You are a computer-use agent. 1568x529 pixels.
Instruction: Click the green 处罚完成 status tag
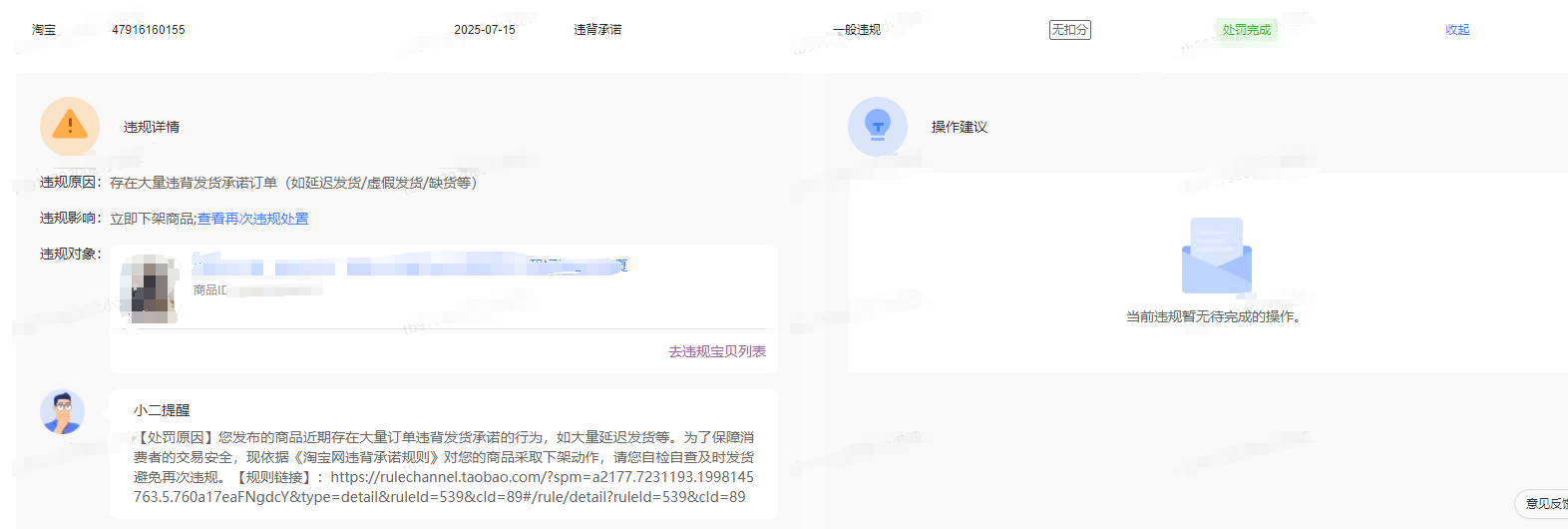tap(1246, 30)
